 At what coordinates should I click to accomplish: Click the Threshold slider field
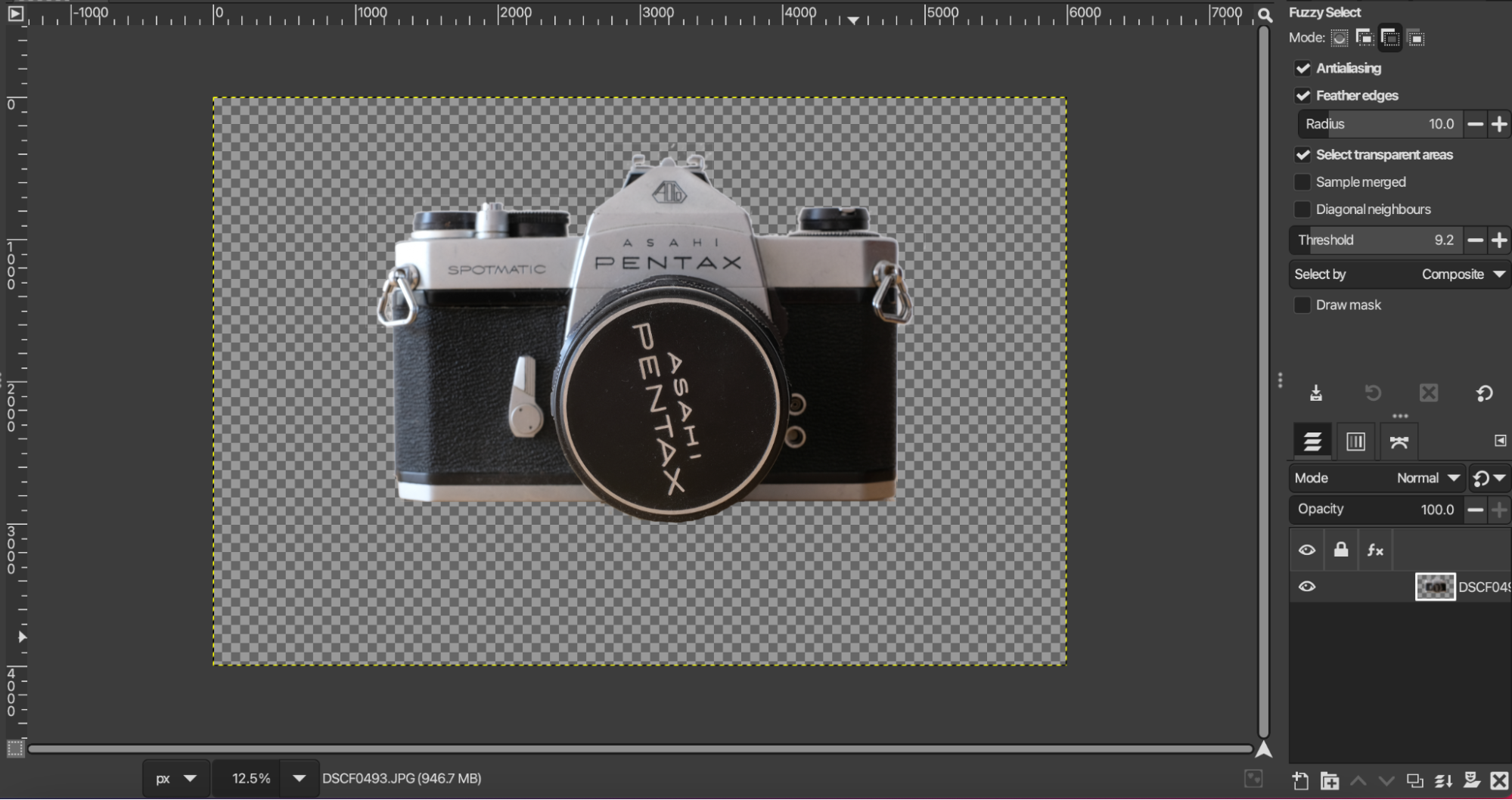point(1376,240)
